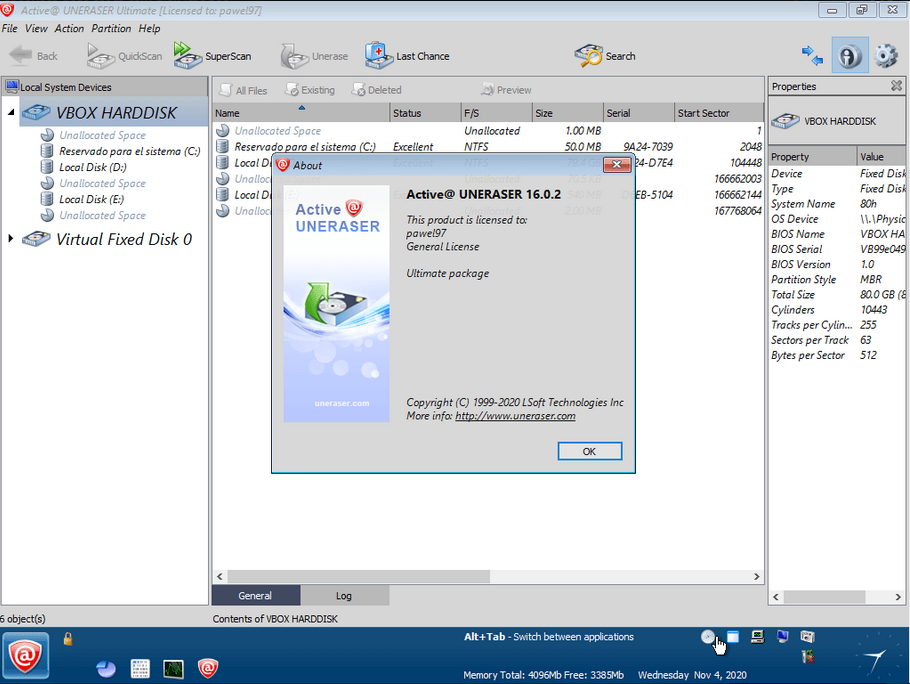Open the Search tool
Screen dimensions: 910x684
[x=605, y=56]
